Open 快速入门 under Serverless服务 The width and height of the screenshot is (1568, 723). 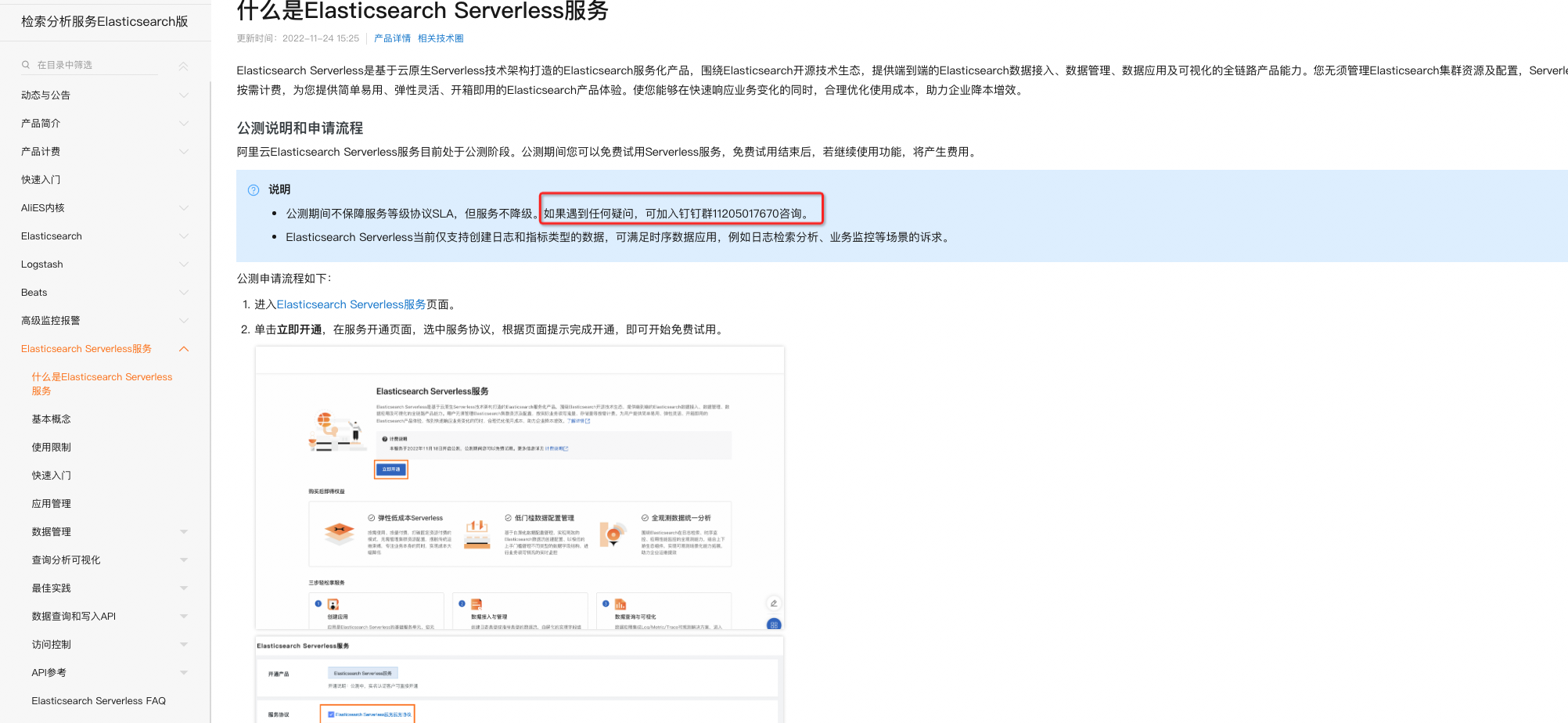(52, 476)
